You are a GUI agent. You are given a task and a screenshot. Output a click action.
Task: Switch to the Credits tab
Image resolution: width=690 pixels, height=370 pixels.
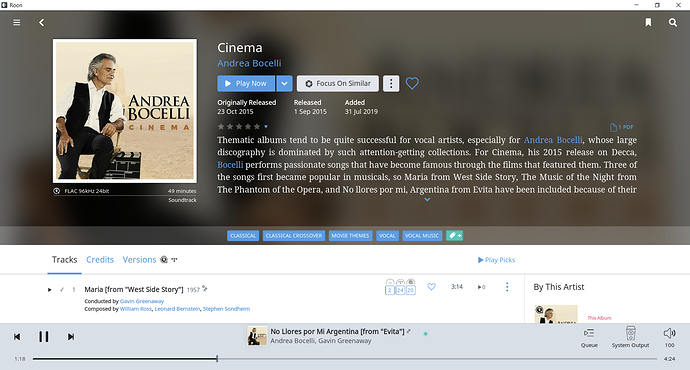(100, 260)
